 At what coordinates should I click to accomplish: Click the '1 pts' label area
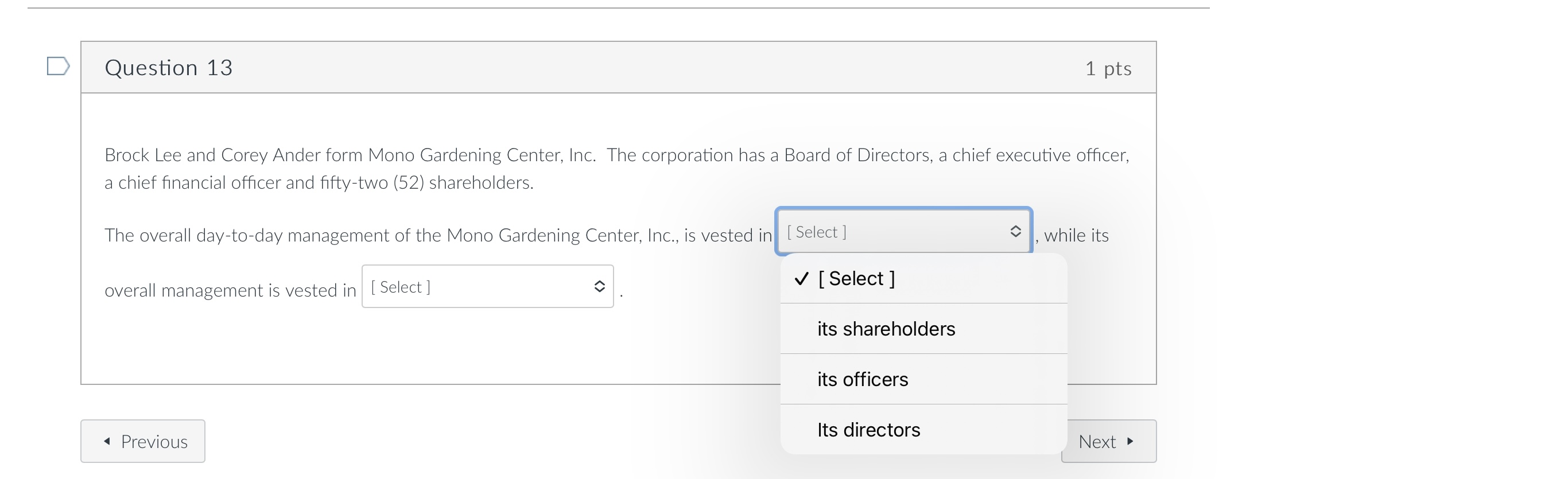pos(1109,68)
